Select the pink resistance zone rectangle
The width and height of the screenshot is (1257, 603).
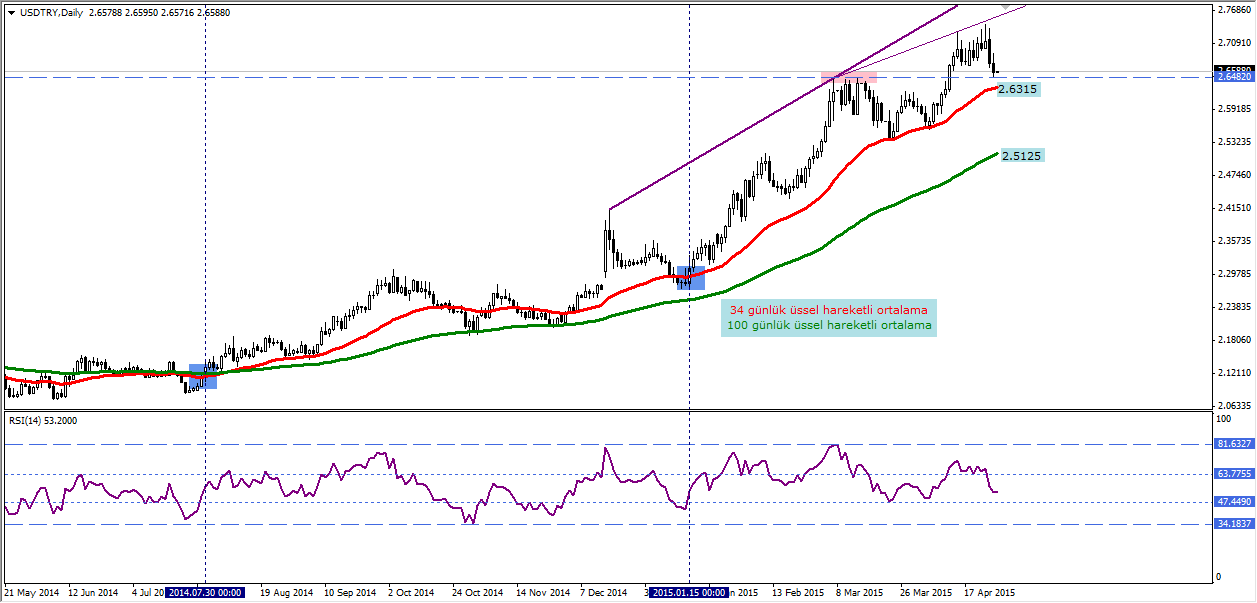849,76
